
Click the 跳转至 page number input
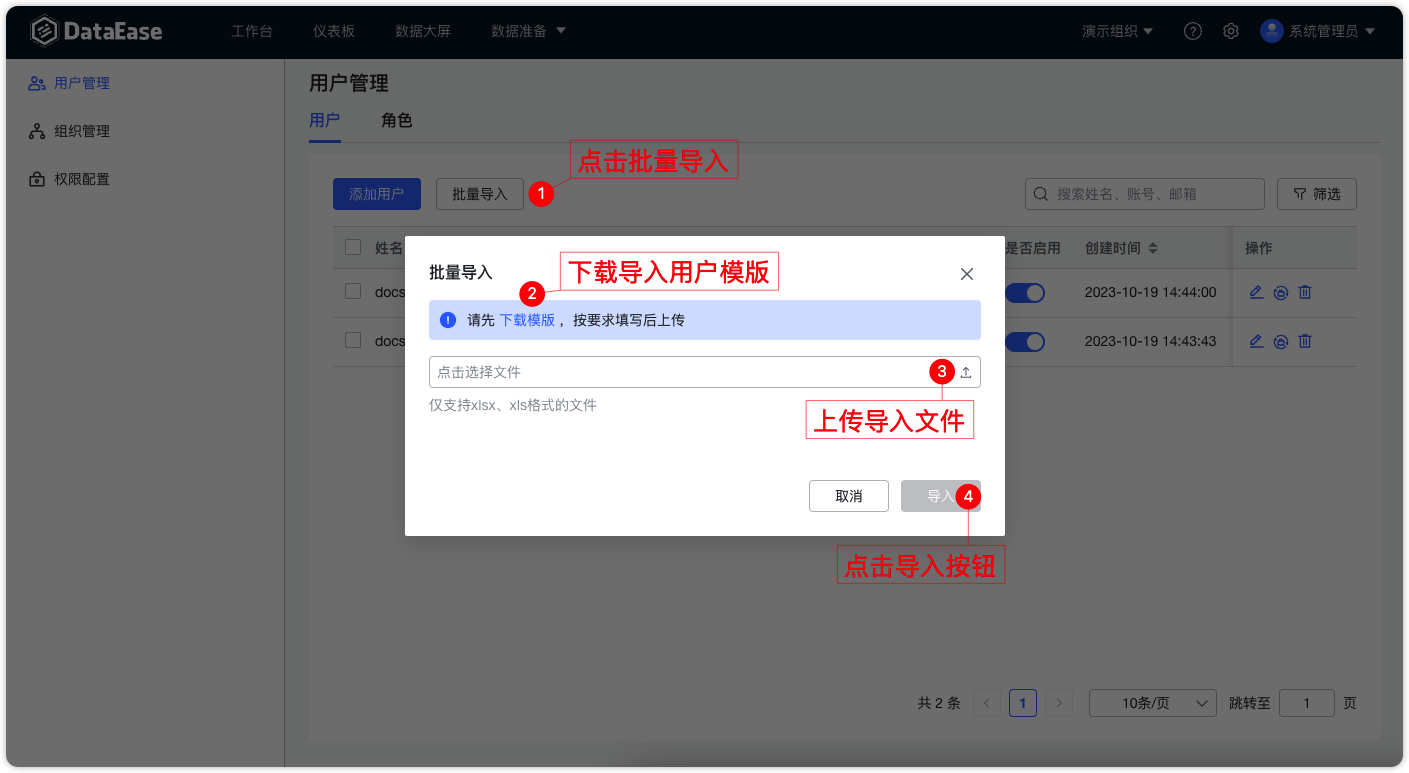(1307, 703)
